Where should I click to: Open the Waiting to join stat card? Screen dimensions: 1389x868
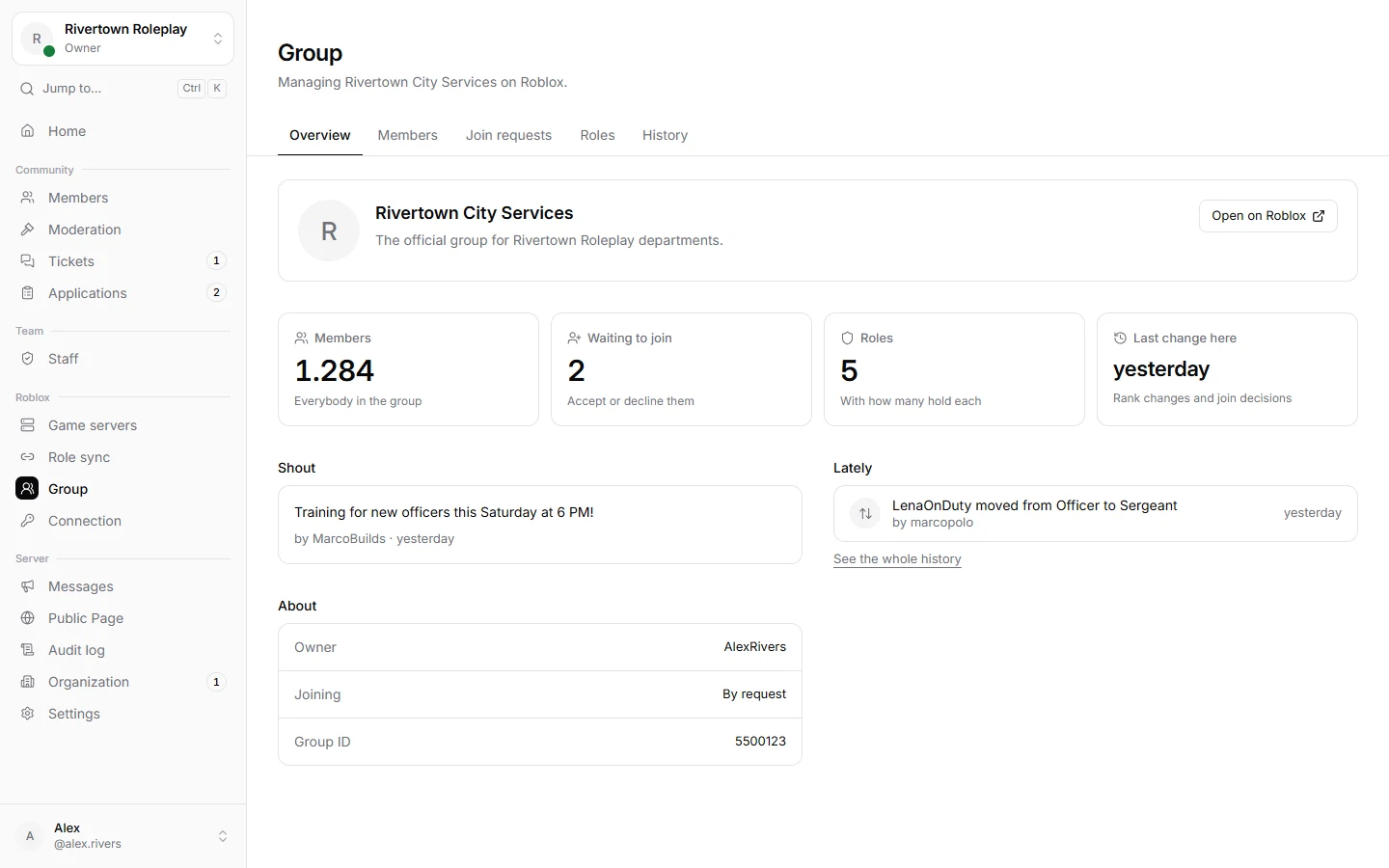point(681,369)
